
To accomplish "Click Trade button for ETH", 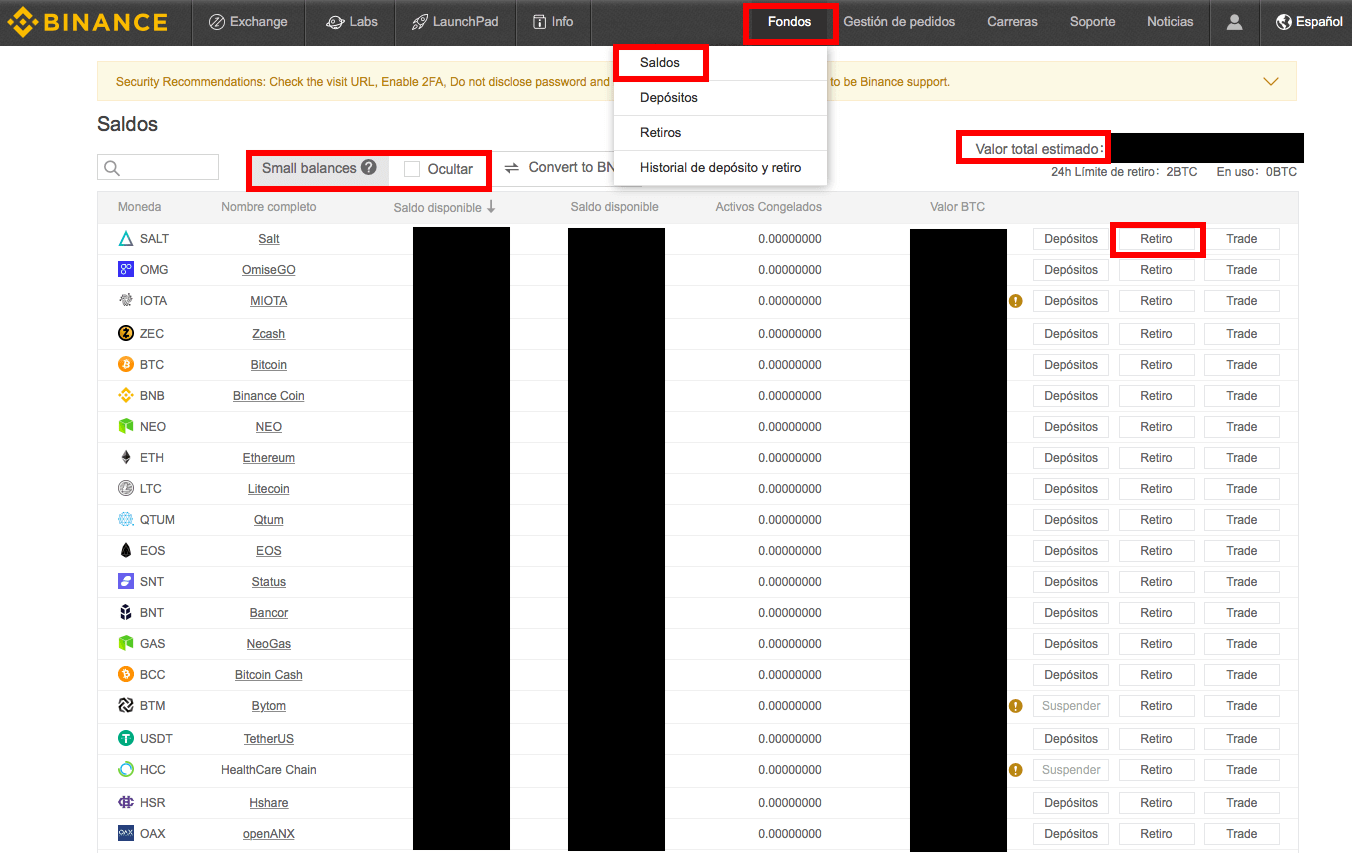I will [x=1242, y=458].
